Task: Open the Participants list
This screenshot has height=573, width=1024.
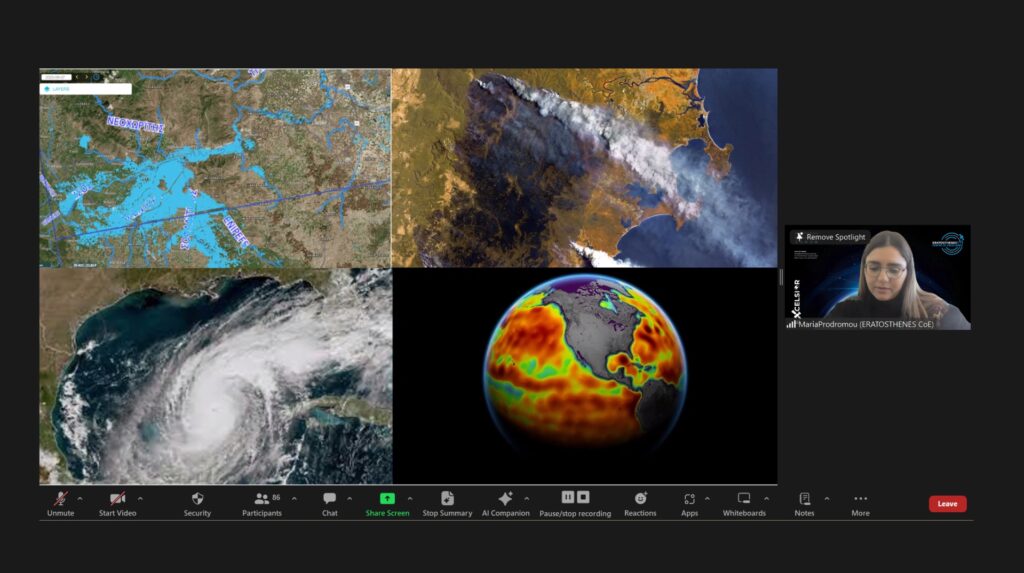Action: 262,498
